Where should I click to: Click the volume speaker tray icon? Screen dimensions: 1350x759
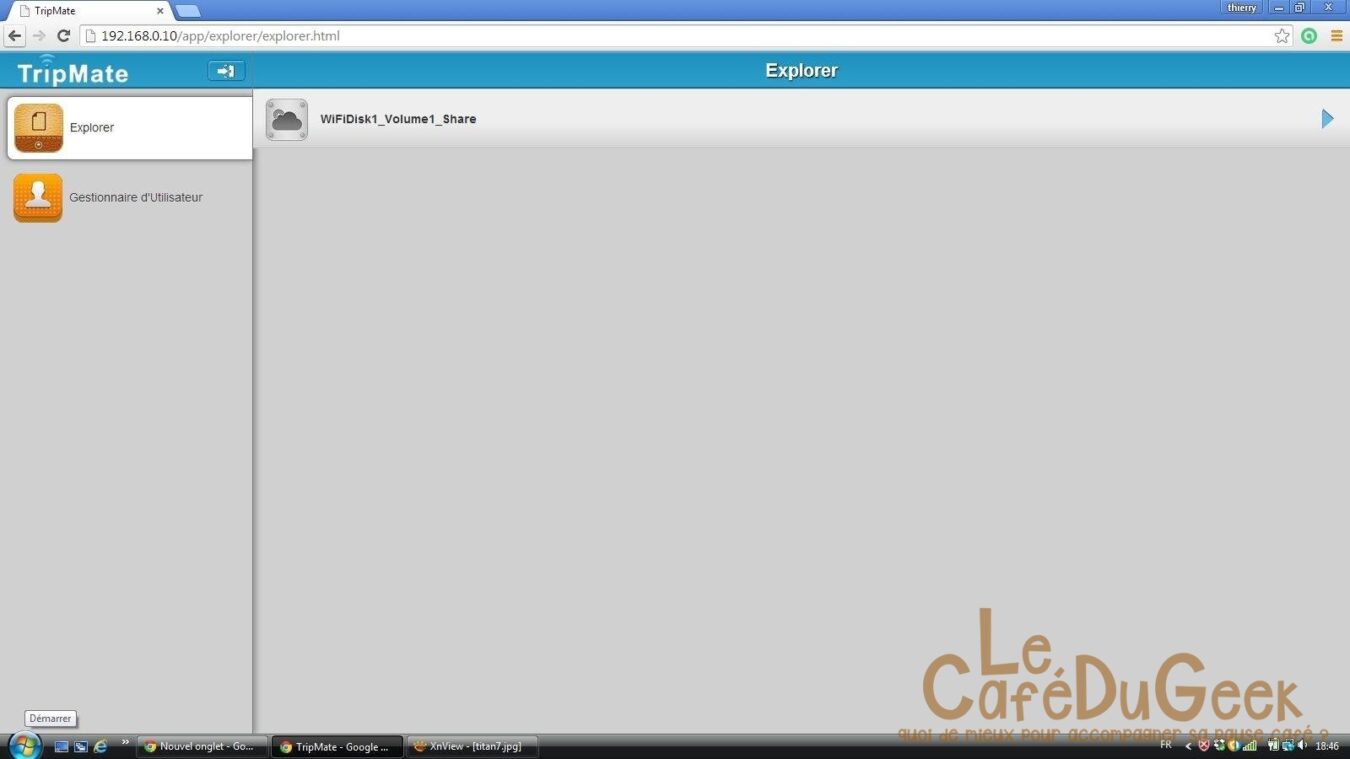click(1303, 745)
